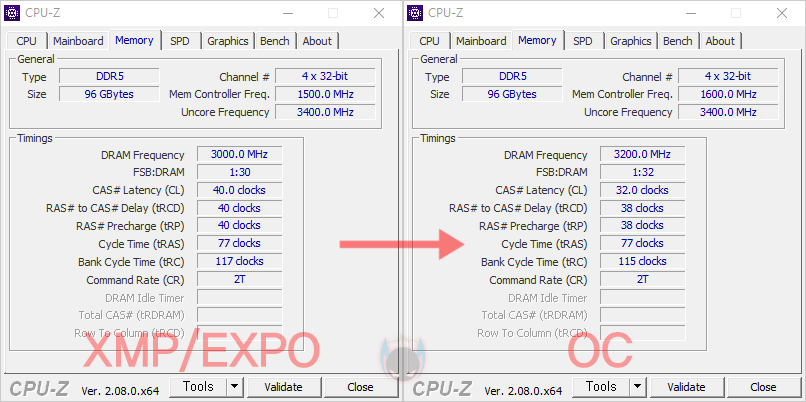Click the 40 clocks tRP value in left window
Screen dimensions: 806x402
[240, 225]
